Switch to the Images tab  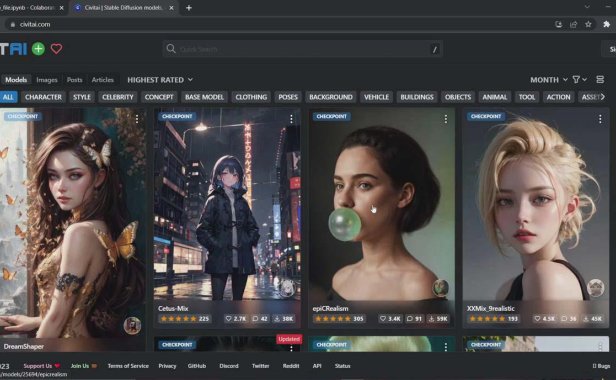click(47, 80)
